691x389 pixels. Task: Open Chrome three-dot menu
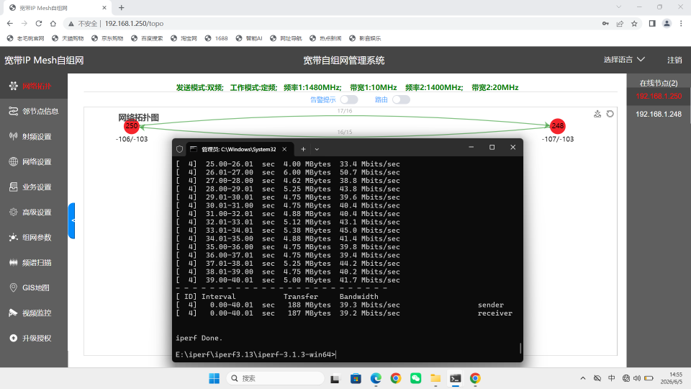click(x=681, y=23)
